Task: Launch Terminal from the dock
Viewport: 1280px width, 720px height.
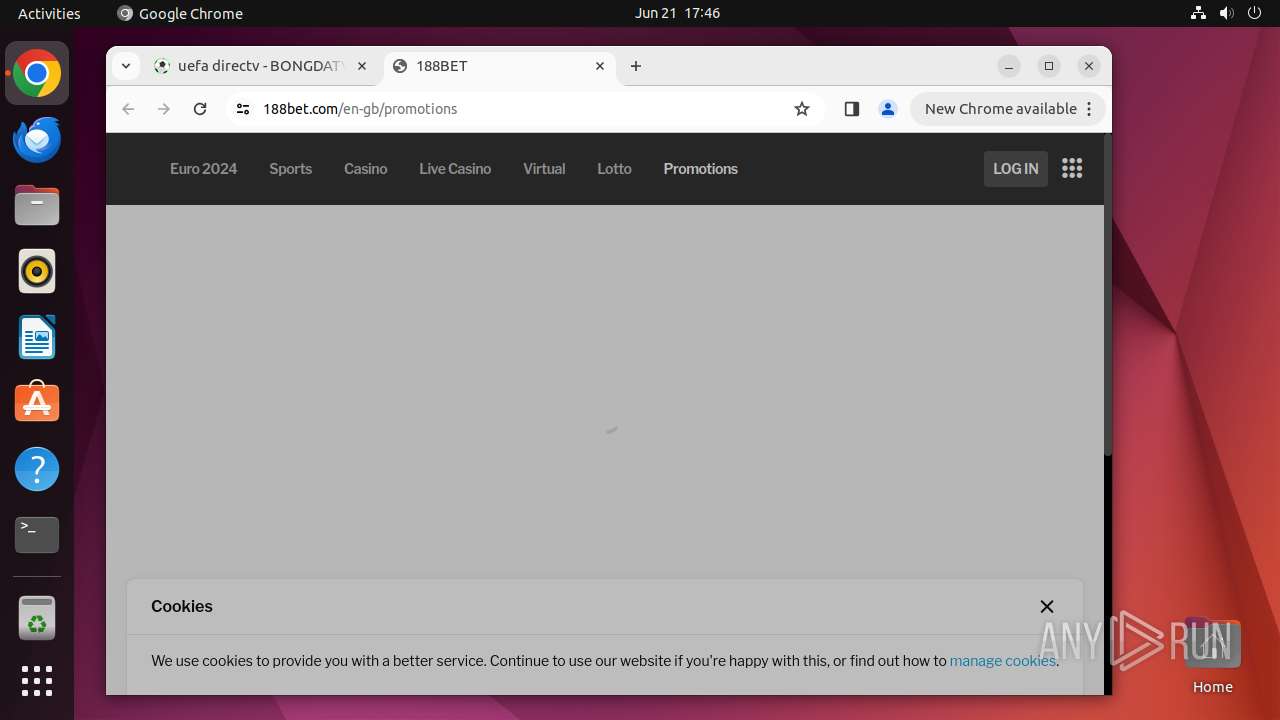Action: click(x=37, y=535)
